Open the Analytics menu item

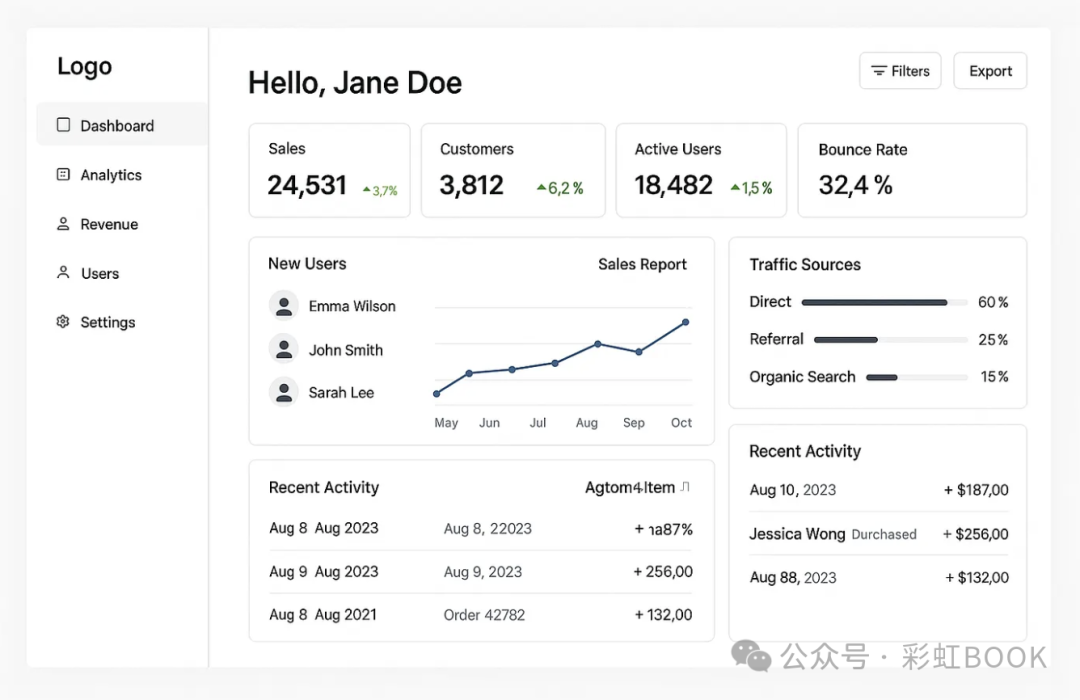point(111,175)
